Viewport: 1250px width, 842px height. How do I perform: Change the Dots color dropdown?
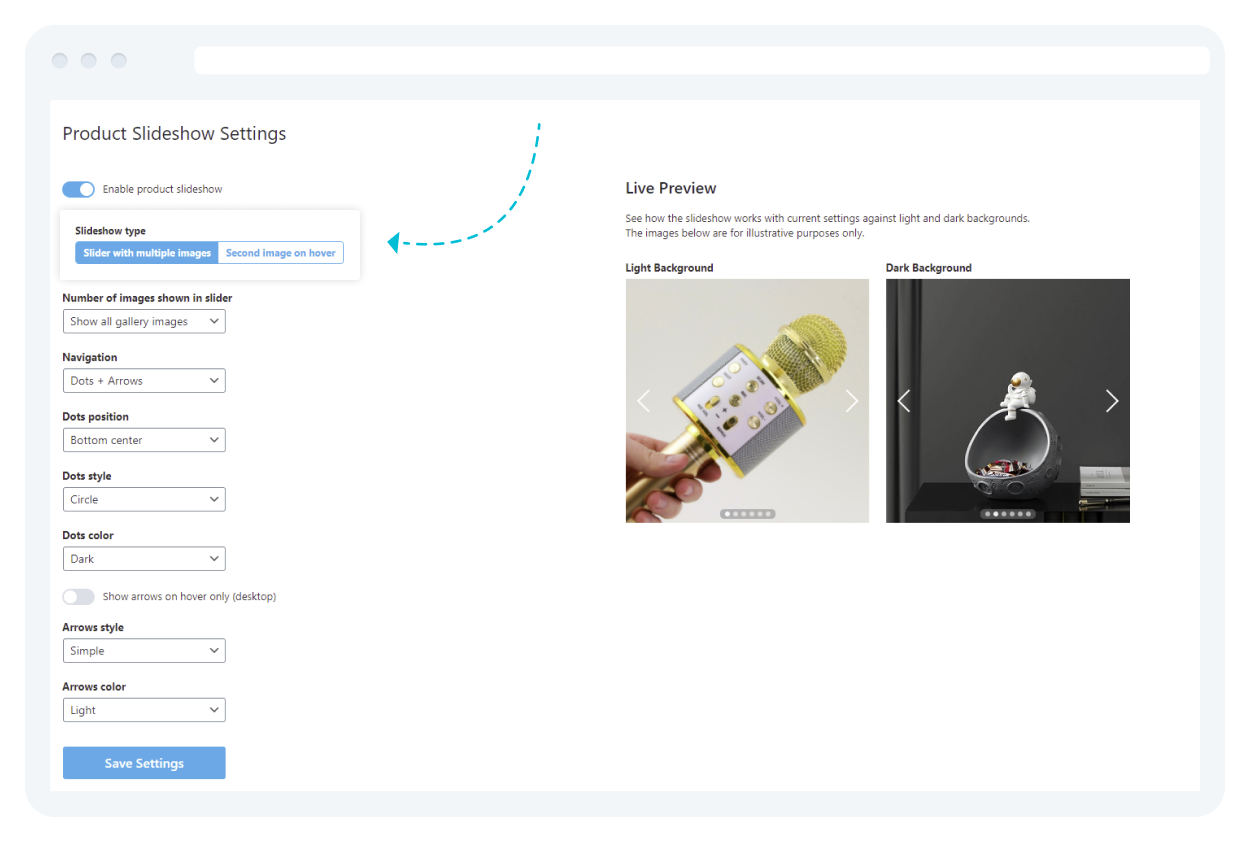(144, 559)
